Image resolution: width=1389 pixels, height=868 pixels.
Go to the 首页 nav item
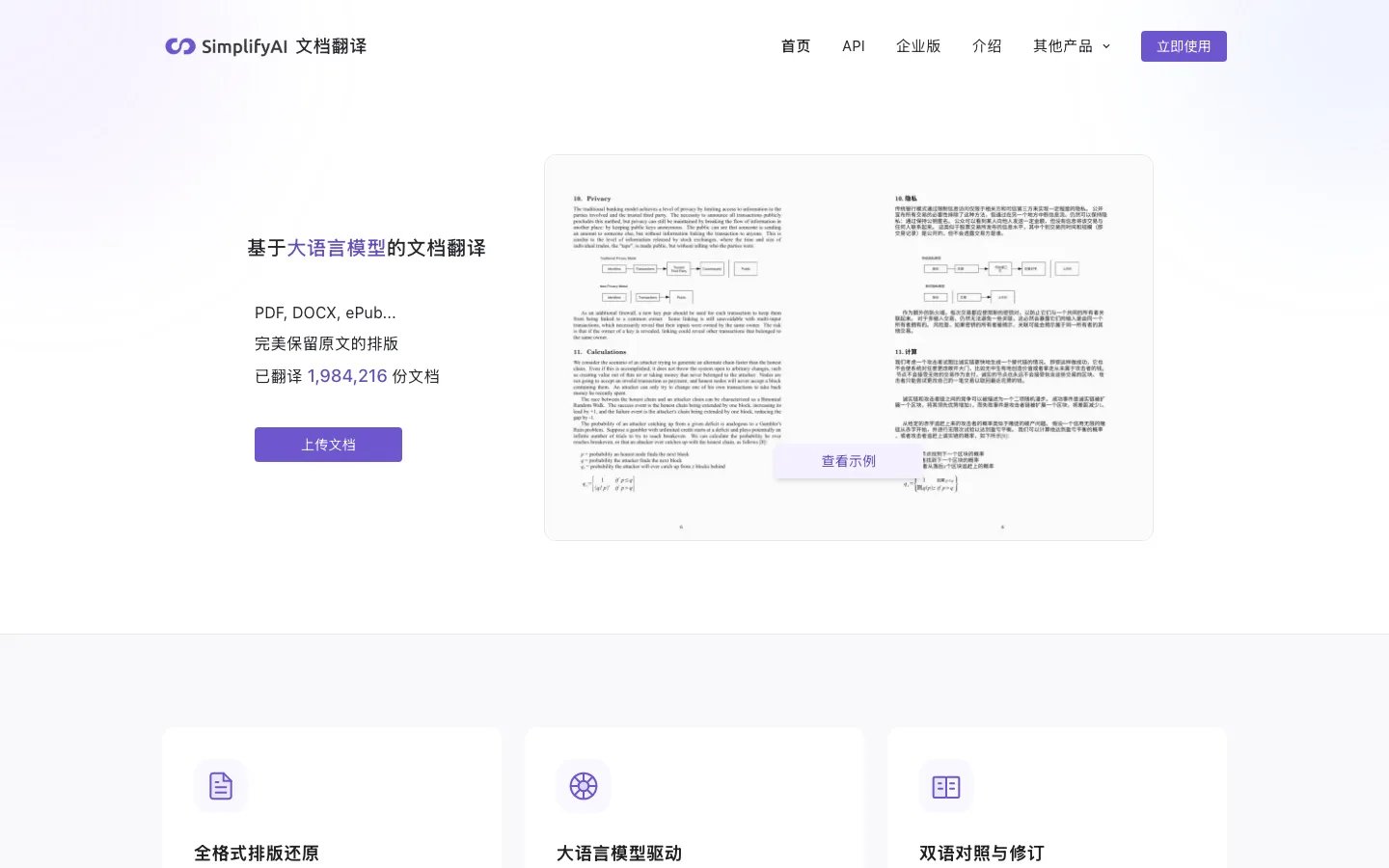click(796, 46)
